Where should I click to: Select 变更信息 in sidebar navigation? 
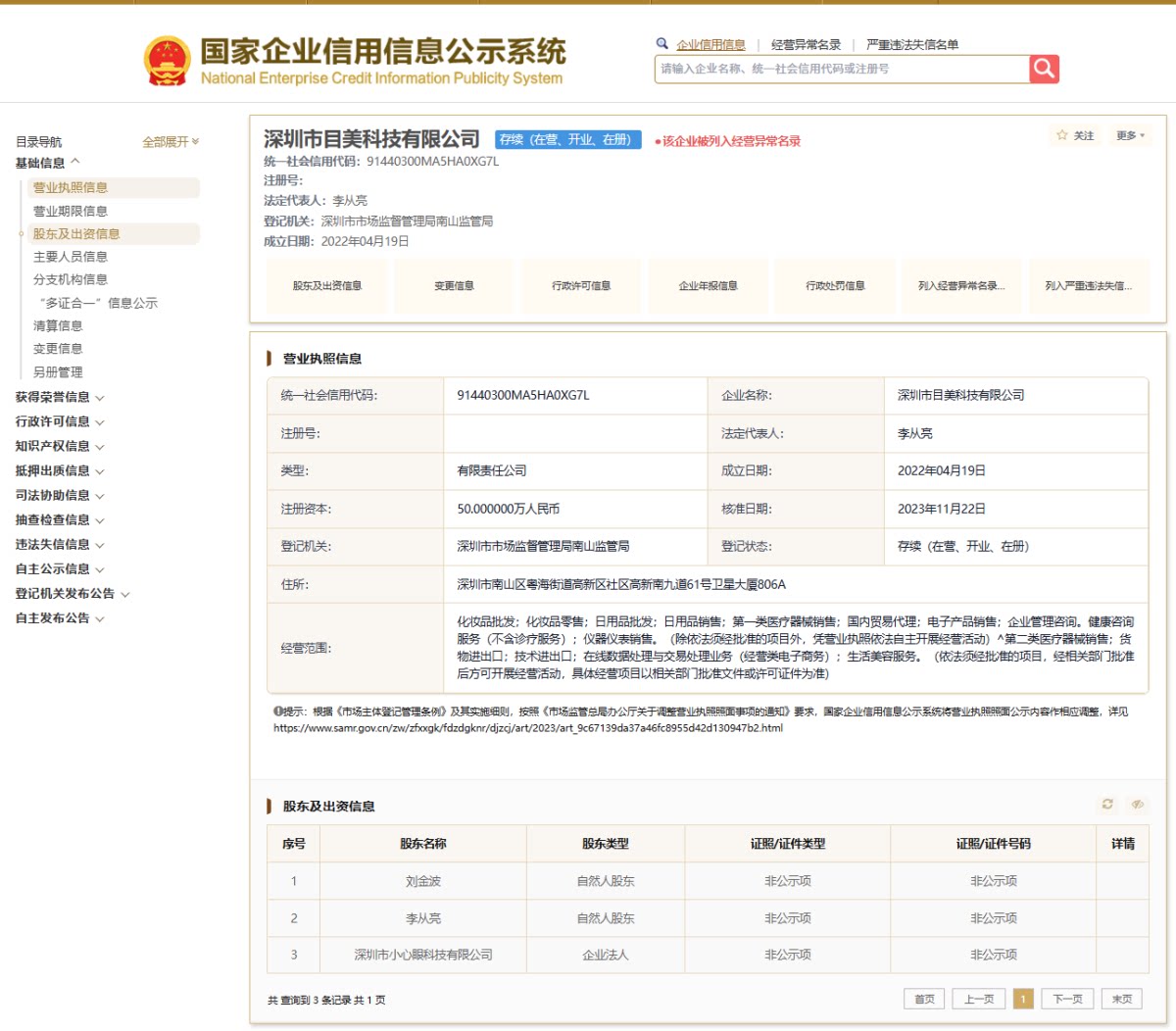pos(58,349)
